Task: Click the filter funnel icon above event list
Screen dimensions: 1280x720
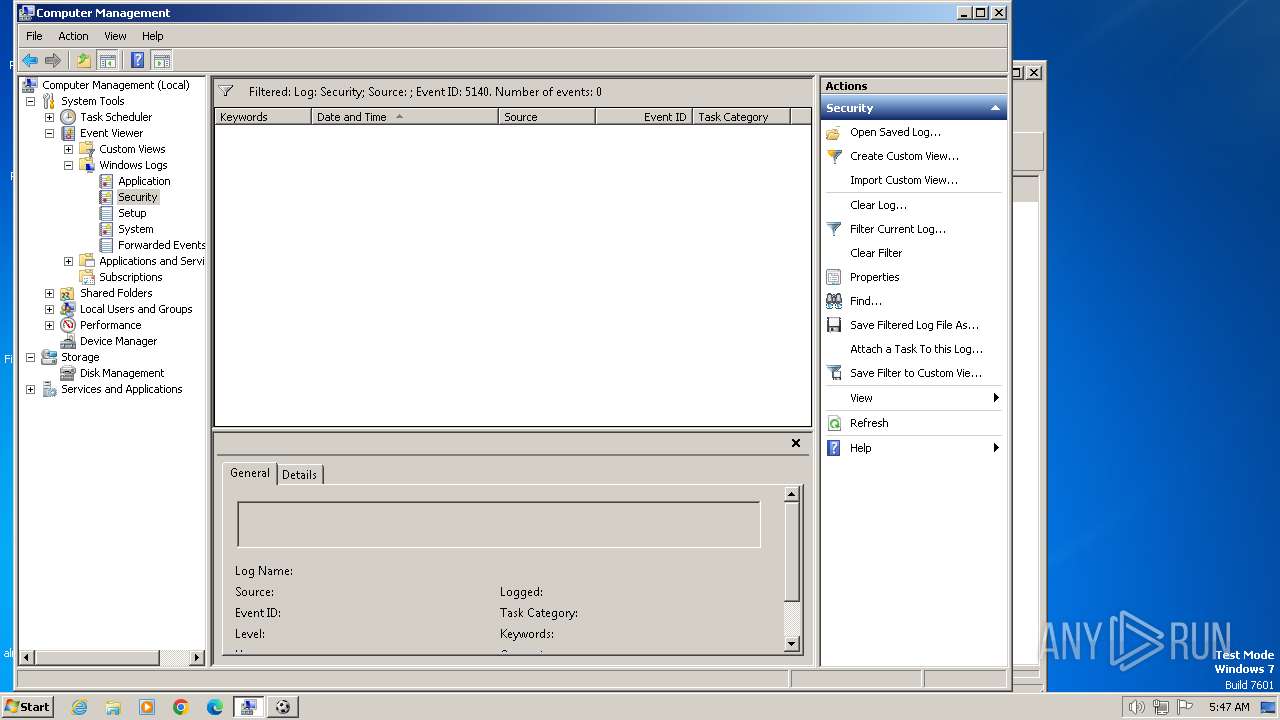Action: coord(226,91)
